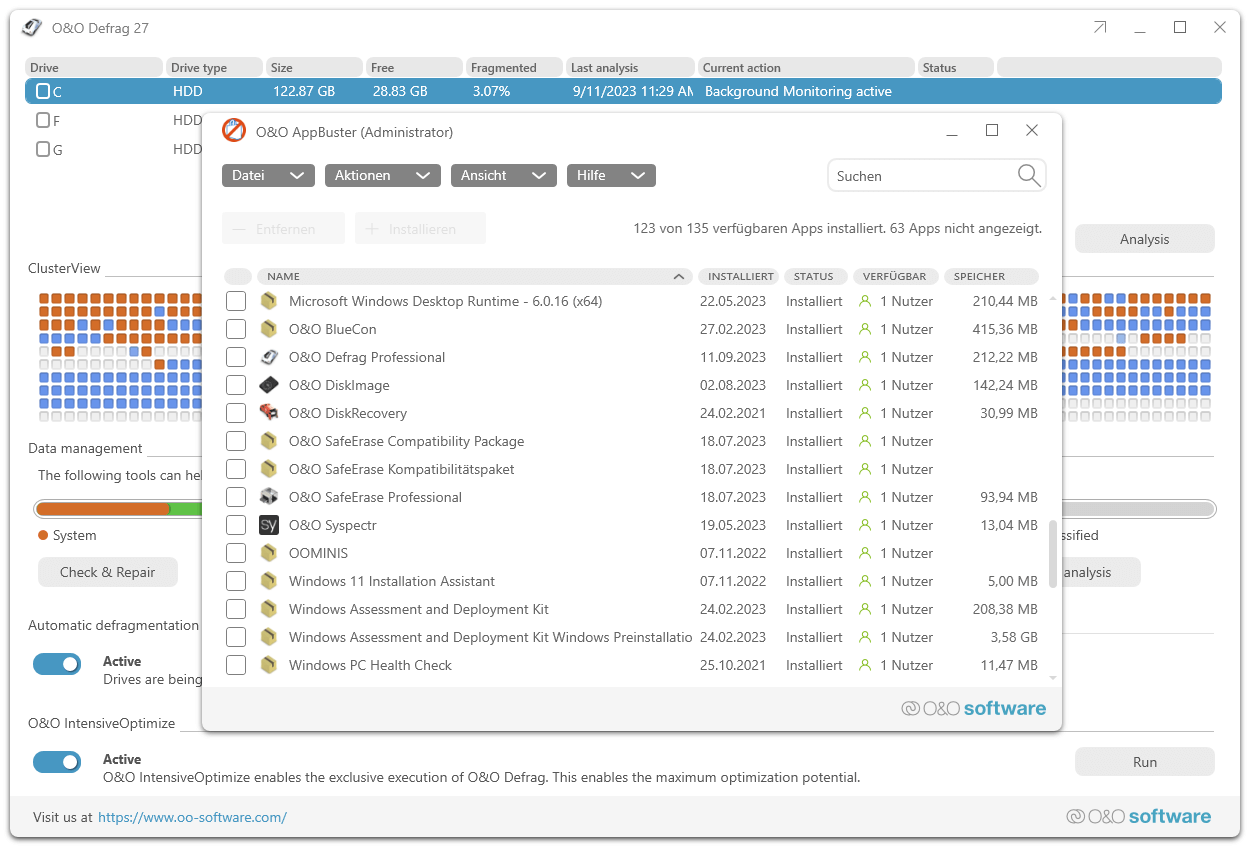Click the user icon in the Windows PC Health Check row

tap(865, 665)
